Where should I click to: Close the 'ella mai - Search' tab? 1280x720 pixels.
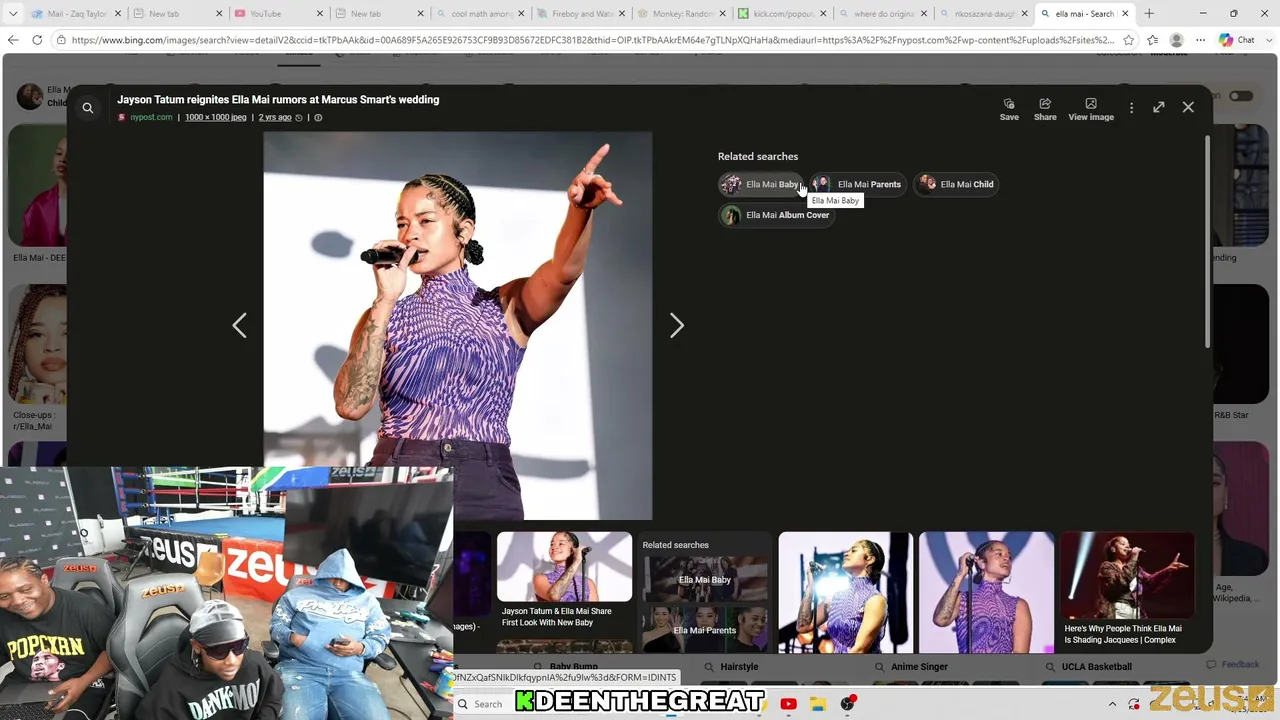pos(1125,14)
